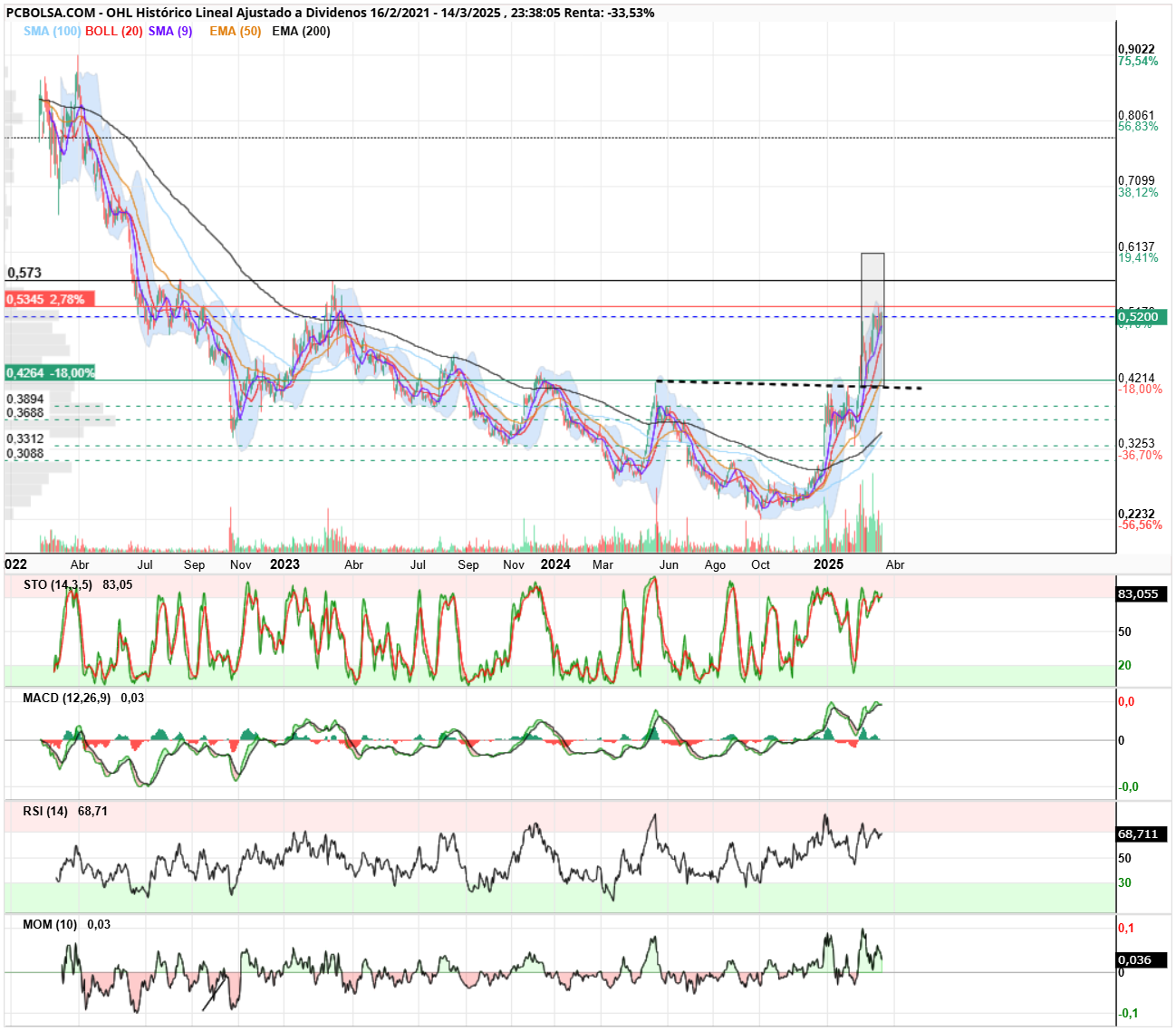
Task: Click the 0,3894 support level label
Action: (25, 399)
